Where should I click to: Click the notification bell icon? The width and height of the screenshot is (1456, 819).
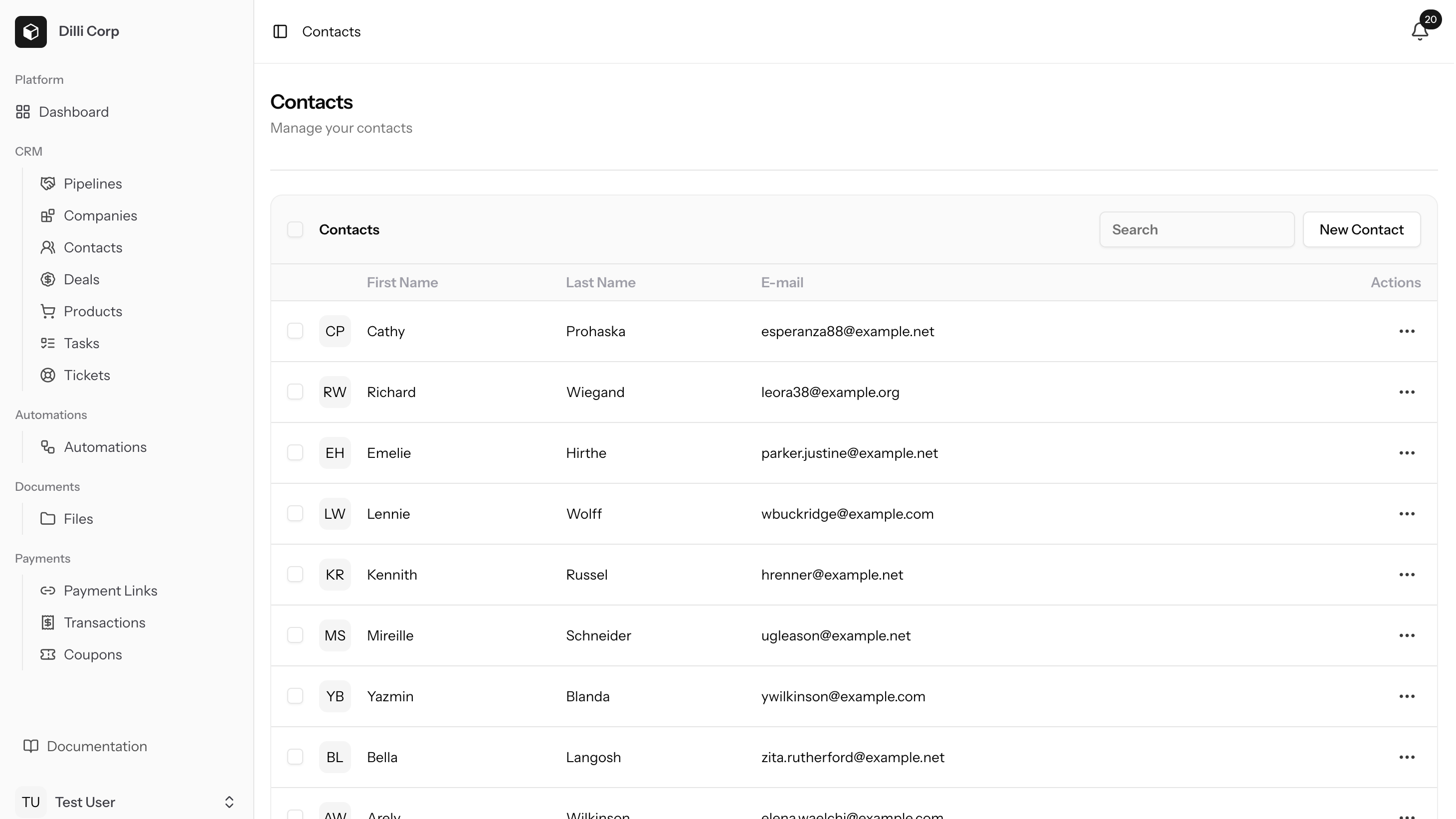(x=1419, y=31)
